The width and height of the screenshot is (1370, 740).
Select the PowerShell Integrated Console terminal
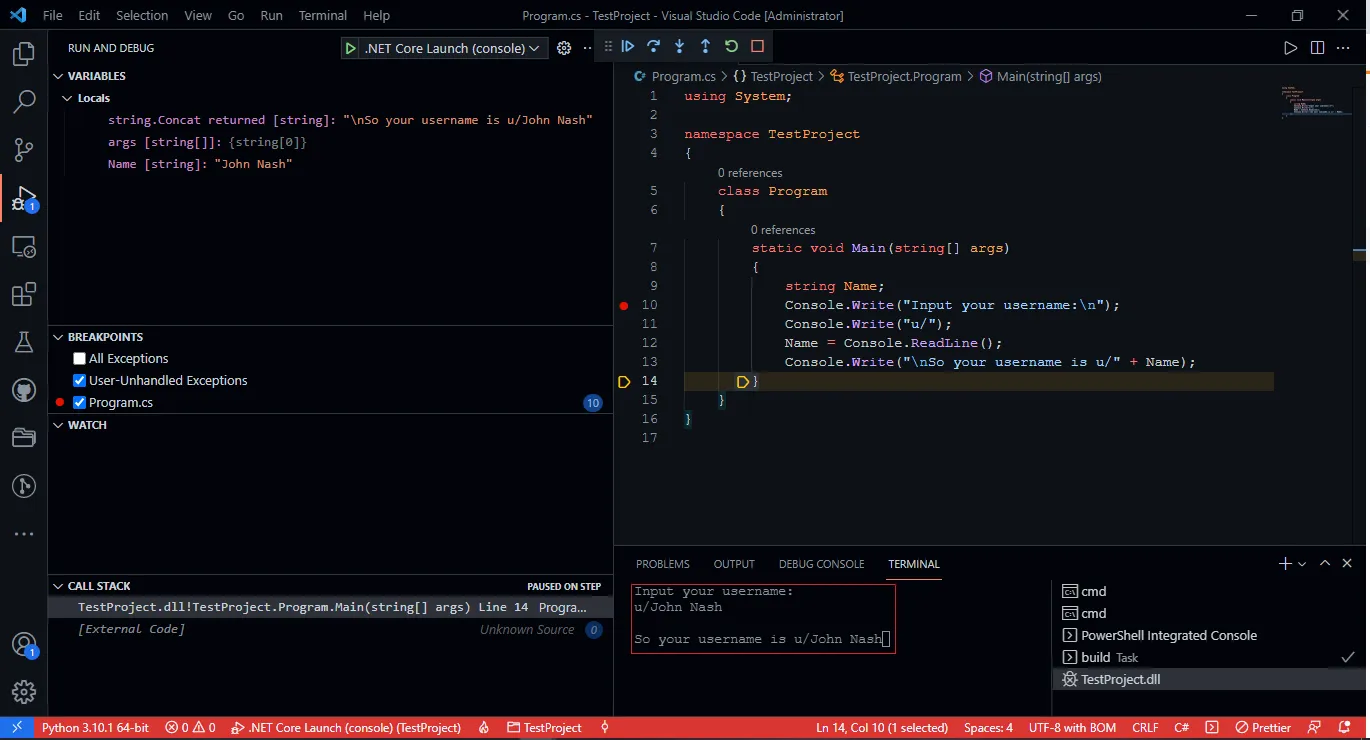point(1168,636)
